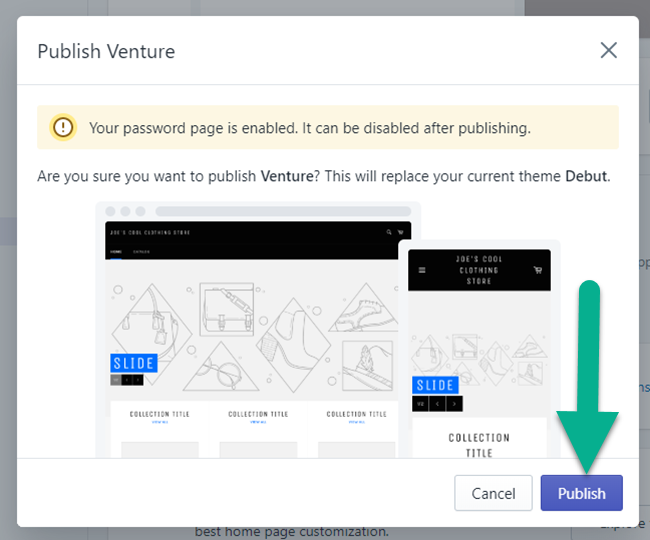Screen dimensions: 650x540
Task: Click the cart icon in mobile preview
Action: (x=537, y=270)
